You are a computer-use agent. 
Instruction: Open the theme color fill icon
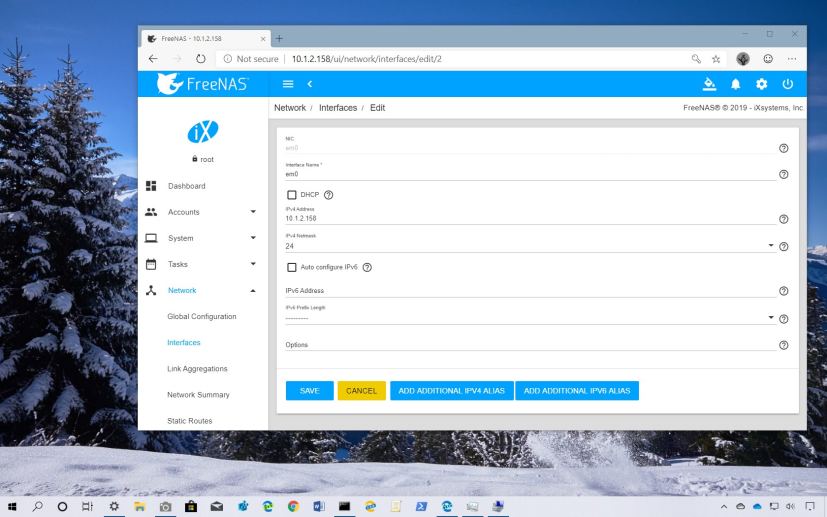click(709, 84)
